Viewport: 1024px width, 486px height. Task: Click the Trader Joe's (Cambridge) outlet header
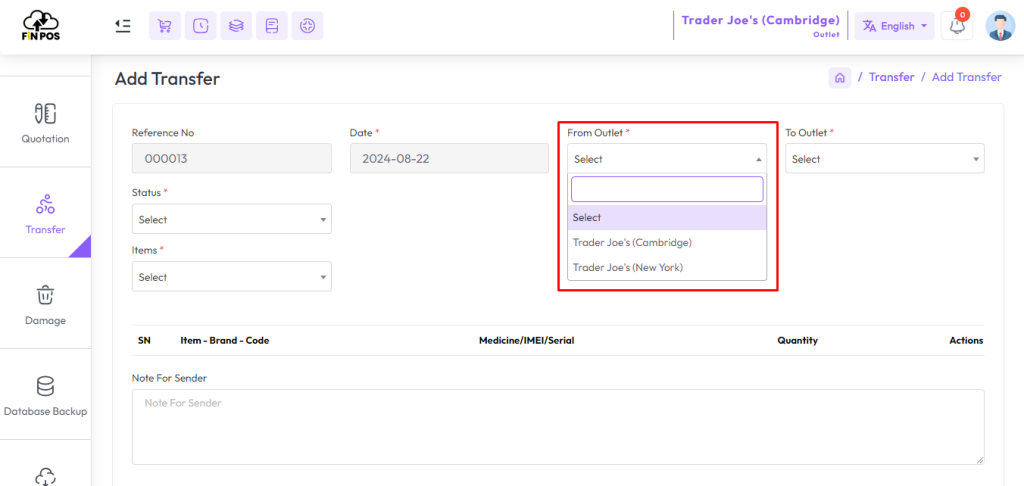pyautogui.click(x=760, y=20)
